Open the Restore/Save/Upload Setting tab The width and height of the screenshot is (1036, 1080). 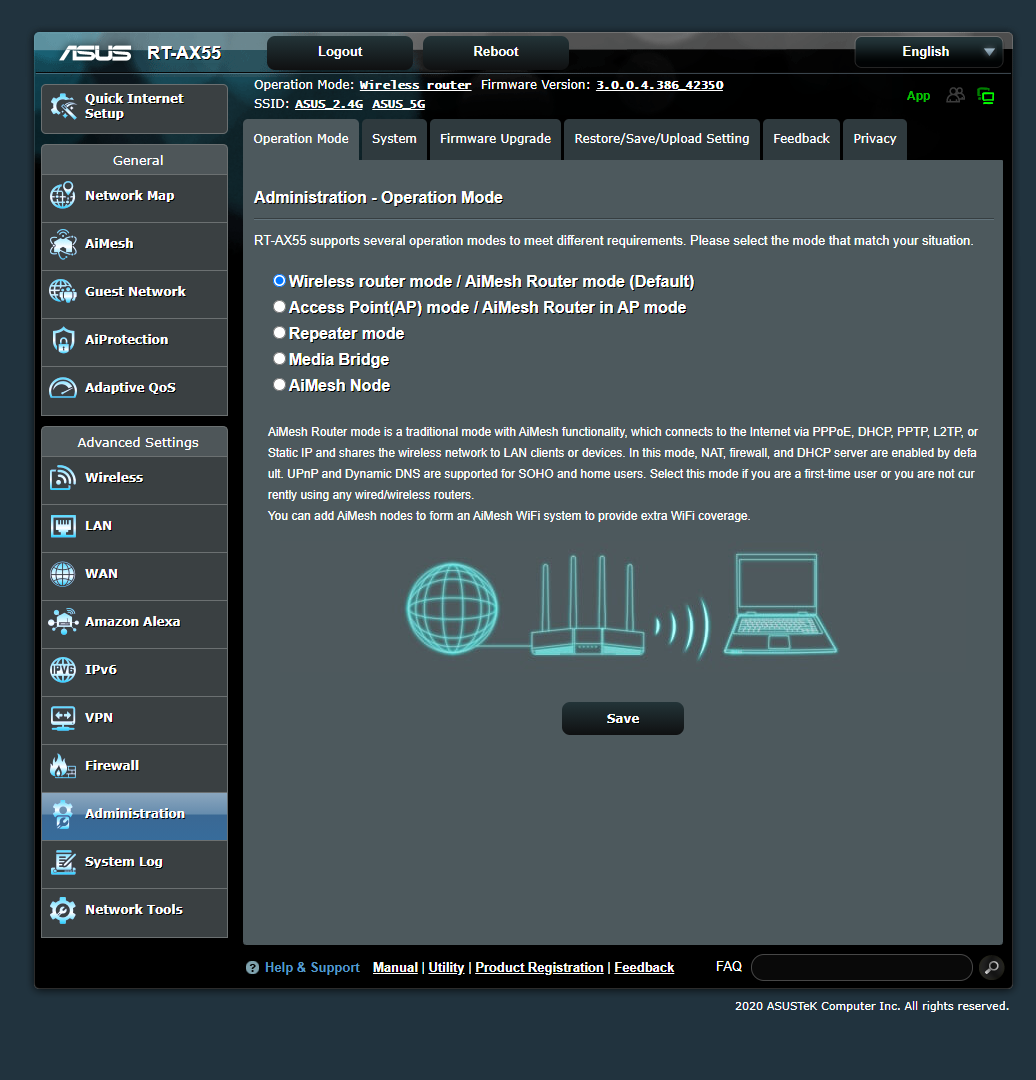click(x=661, y=139)
